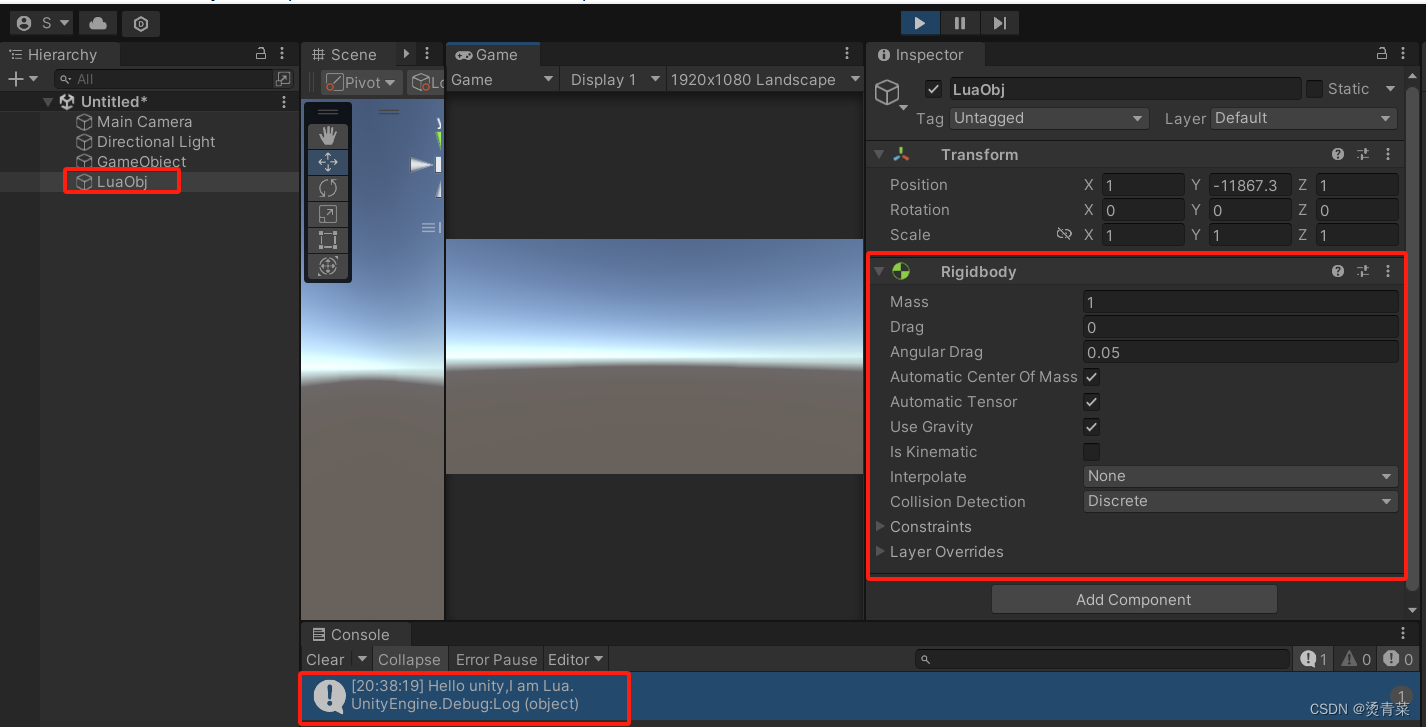Open Unity Cloud services icon
This screenshot has height=727, width=1426.
click(97, 23)
